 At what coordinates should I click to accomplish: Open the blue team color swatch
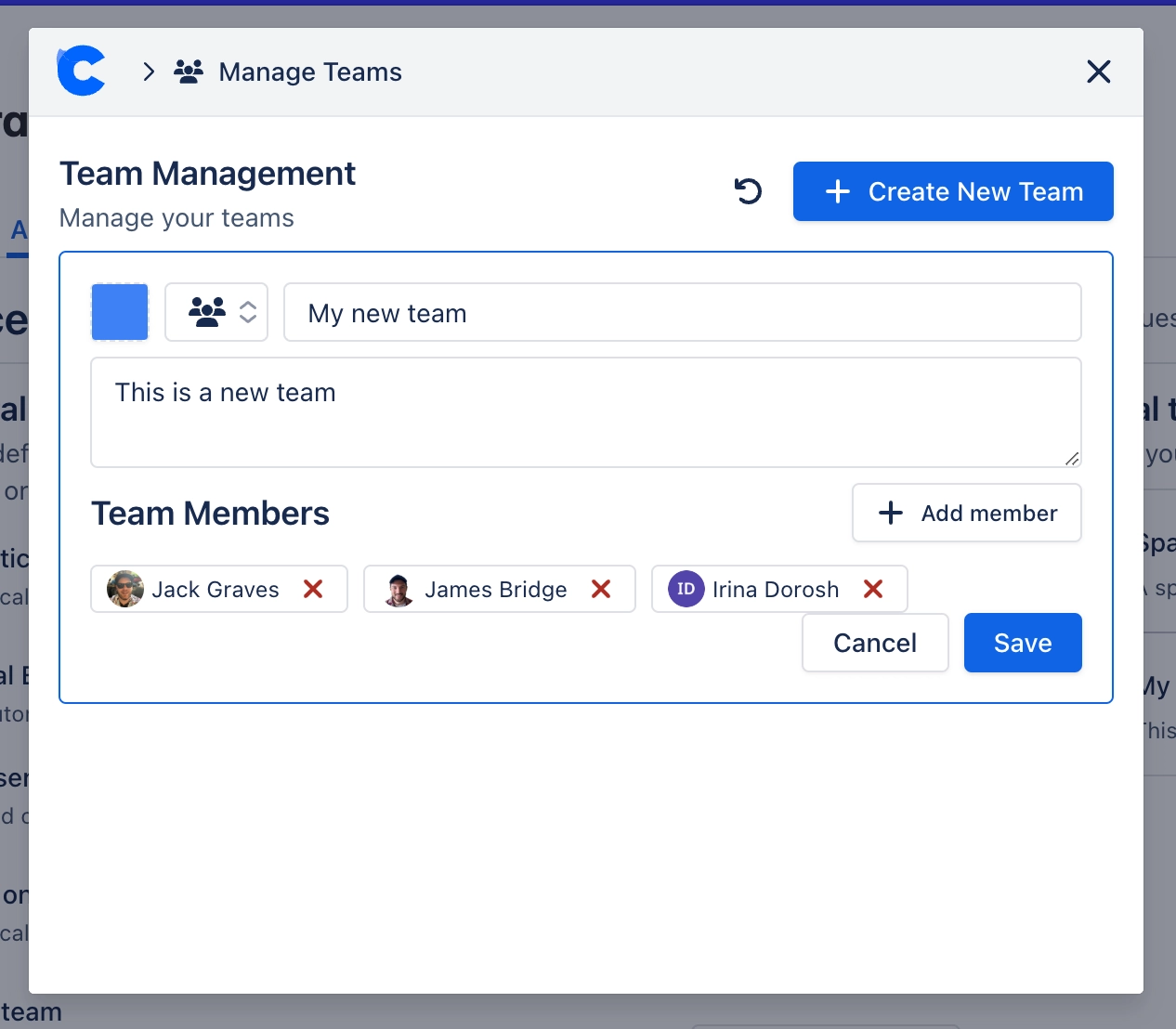120,312
